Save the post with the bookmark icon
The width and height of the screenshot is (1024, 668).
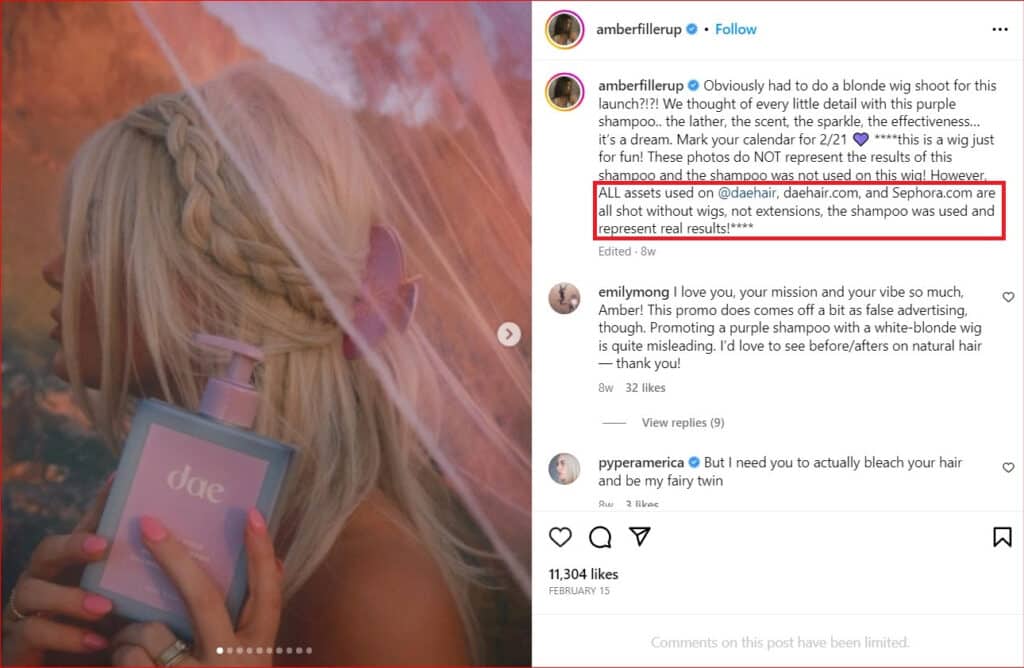pos(1002,537)
